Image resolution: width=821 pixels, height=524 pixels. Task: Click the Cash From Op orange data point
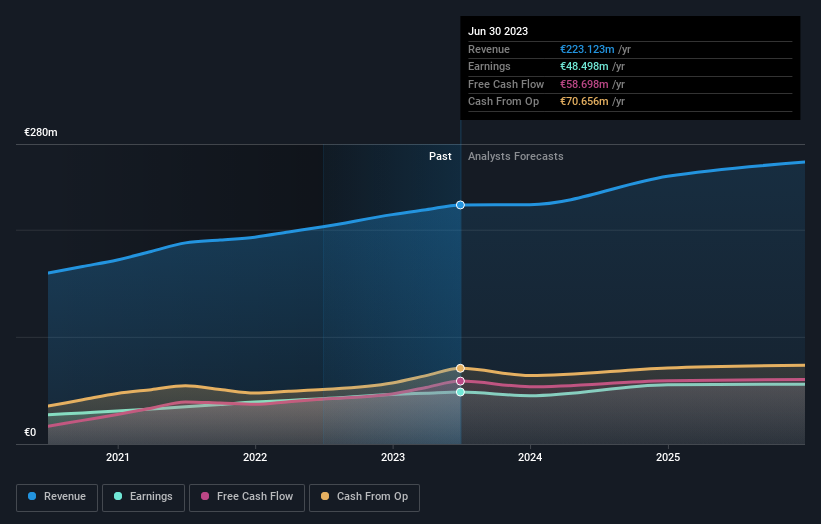460,369
